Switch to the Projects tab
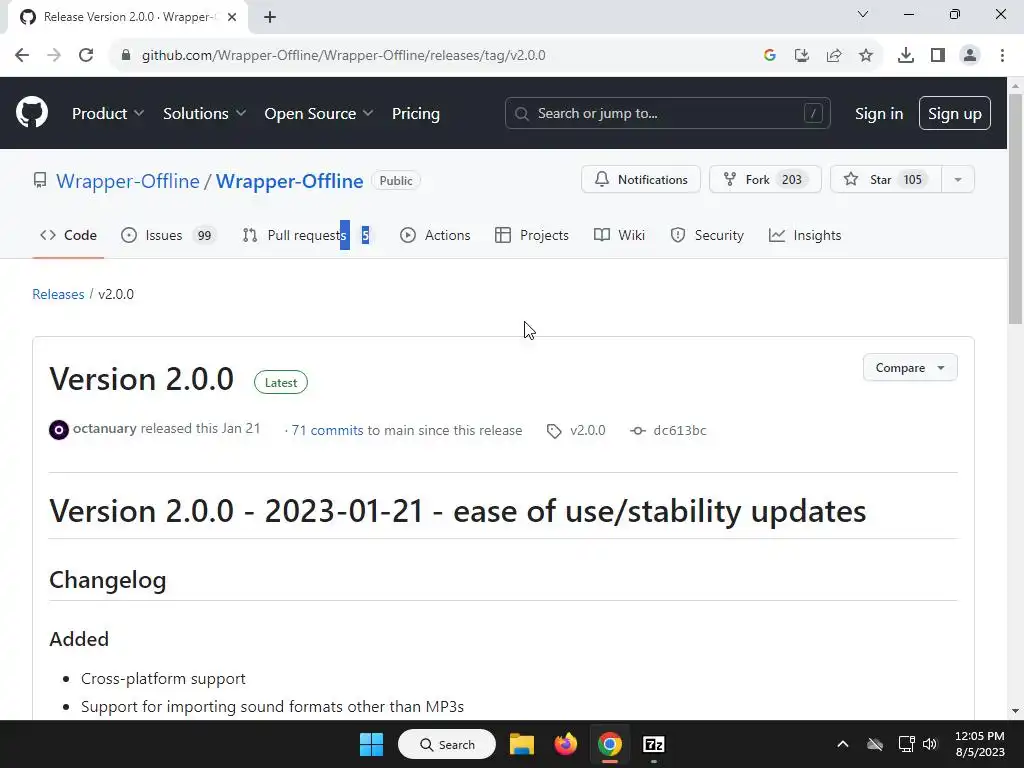 [x=532, y=235]
